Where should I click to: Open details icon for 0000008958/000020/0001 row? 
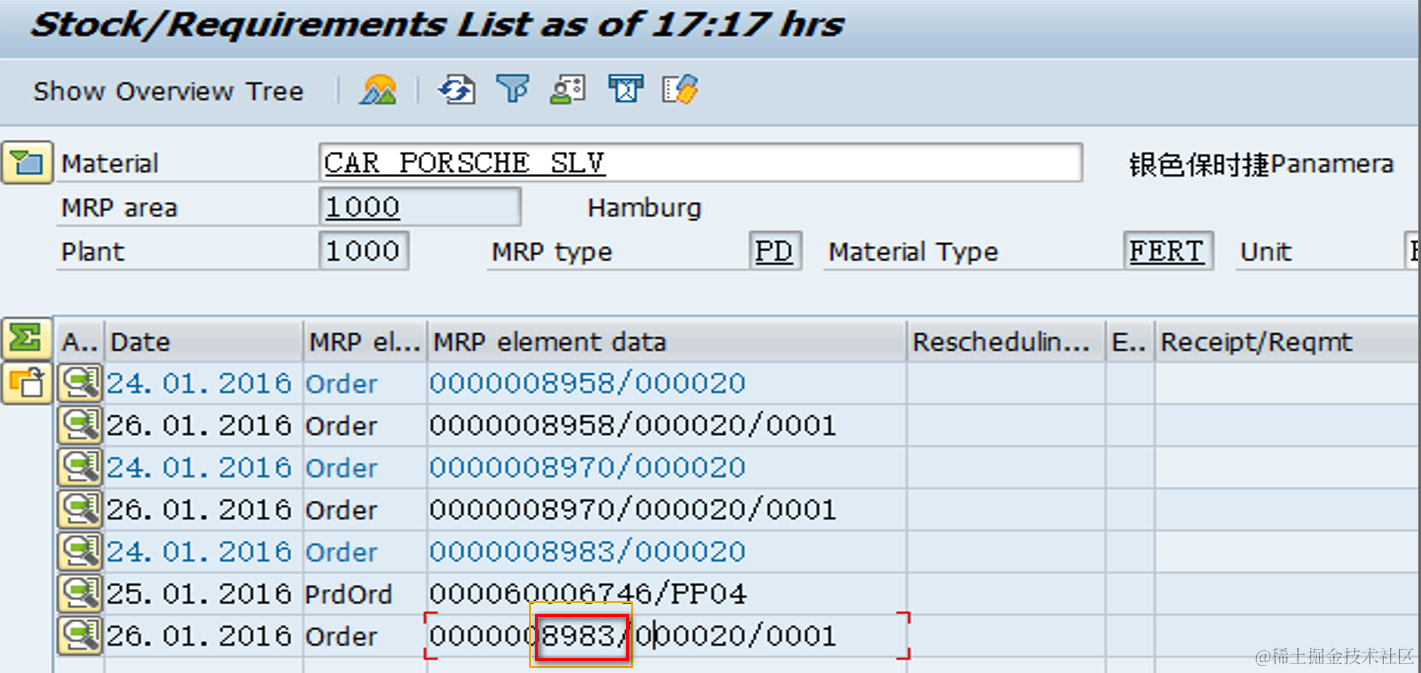80,426
